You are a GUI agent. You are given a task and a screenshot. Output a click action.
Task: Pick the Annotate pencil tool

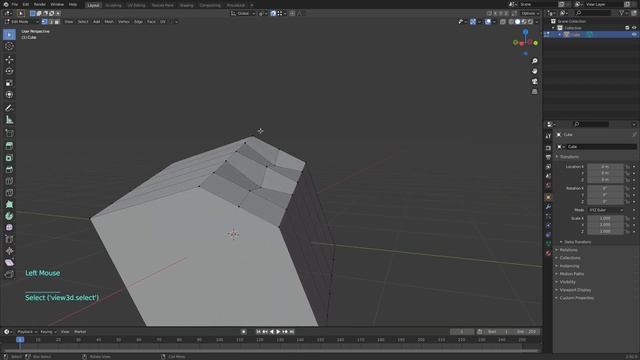tap(9, 108)
